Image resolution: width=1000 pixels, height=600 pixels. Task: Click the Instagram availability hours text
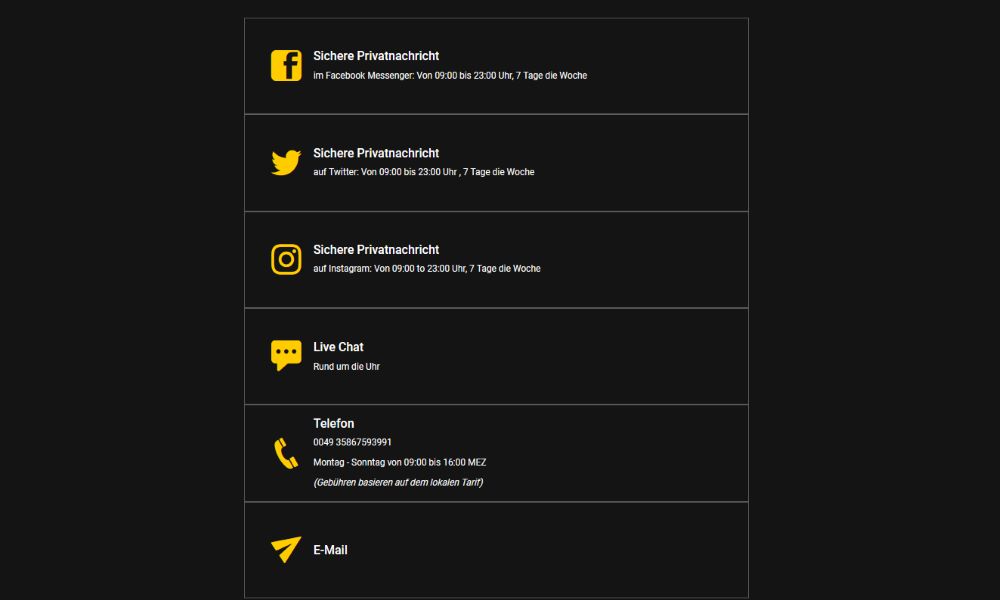tap(427, 269)
